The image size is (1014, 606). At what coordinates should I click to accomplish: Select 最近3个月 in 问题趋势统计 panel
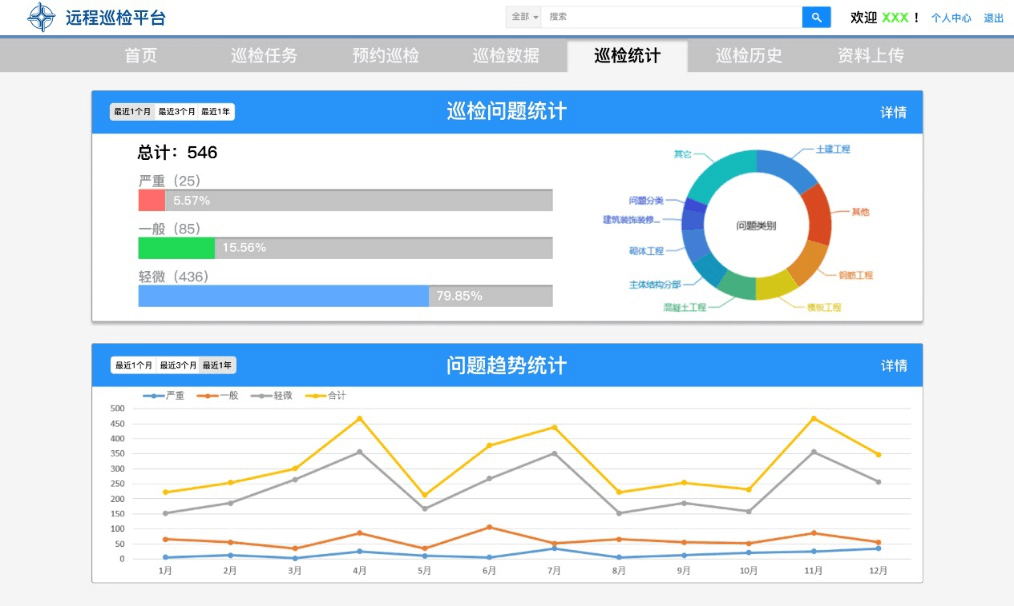point(177,366)
